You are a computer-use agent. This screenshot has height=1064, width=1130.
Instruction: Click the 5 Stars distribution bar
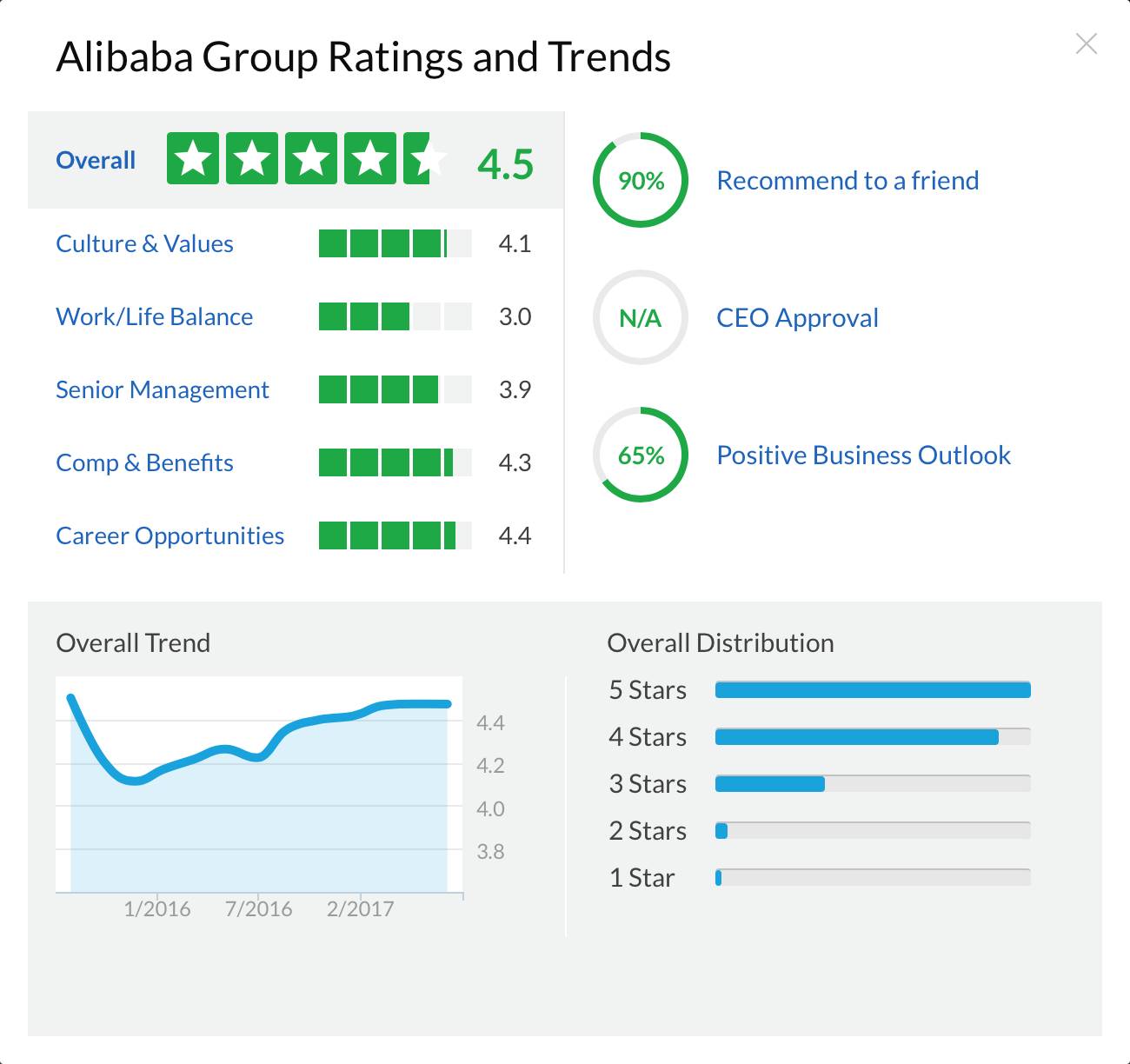[872, 690]
